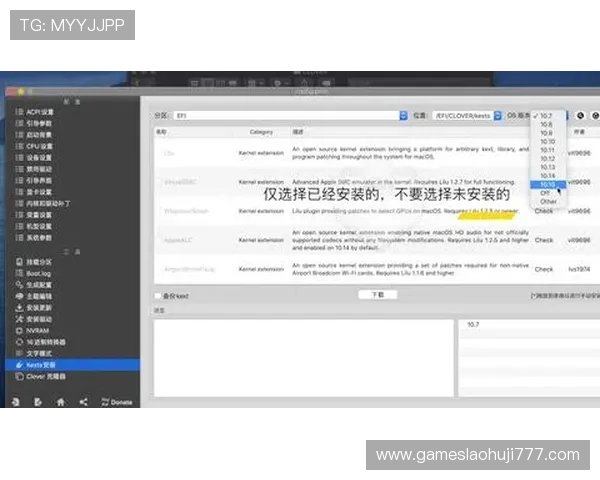Open the 显卡设置 graphics section

(x=33, y=192)
